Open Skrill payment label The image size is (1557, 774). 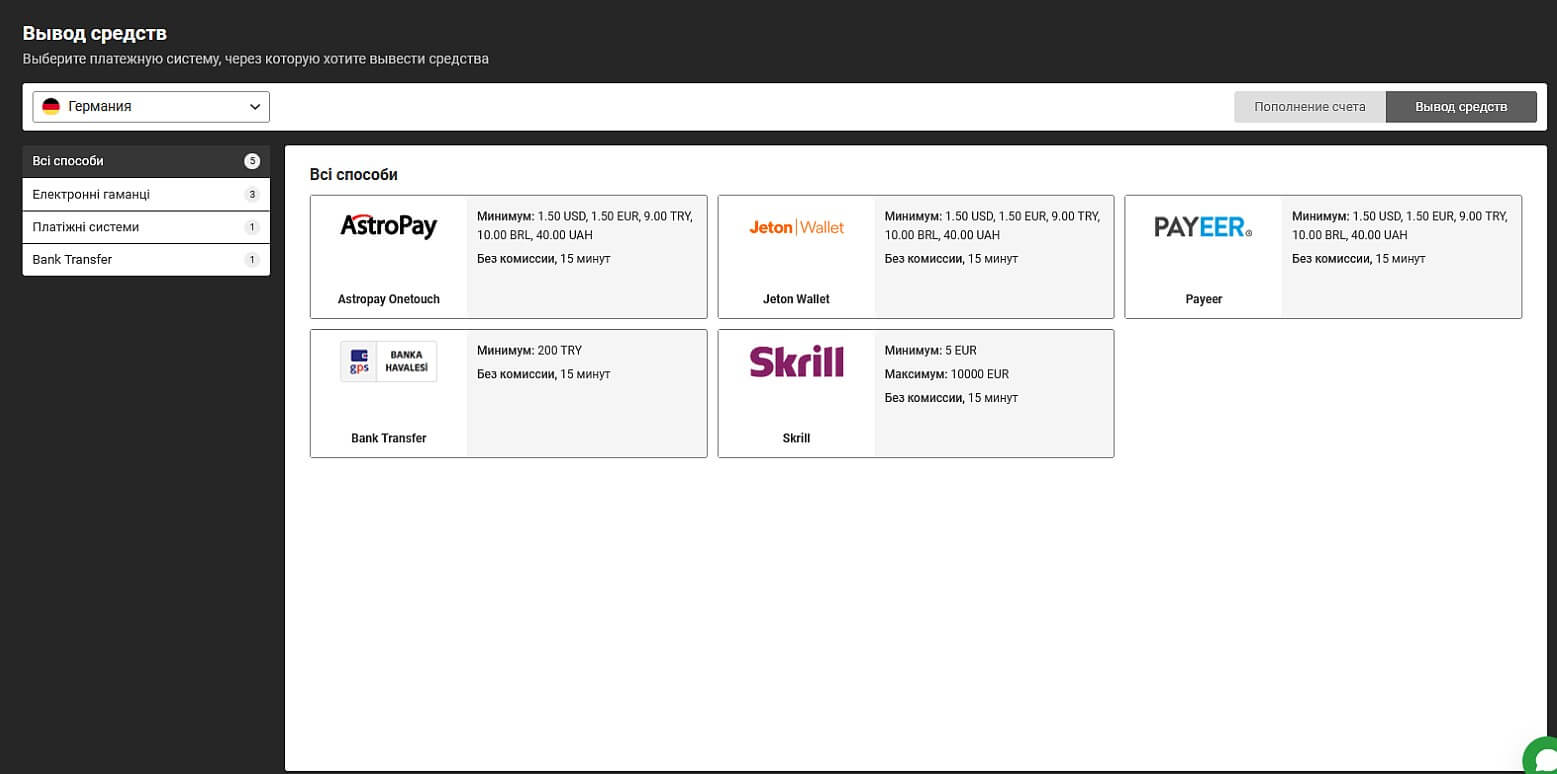796,438
